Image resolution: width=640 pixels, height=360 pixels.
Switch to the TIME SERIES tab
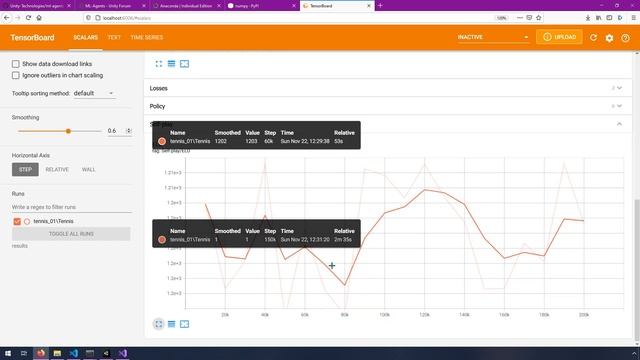coord(147,38)
